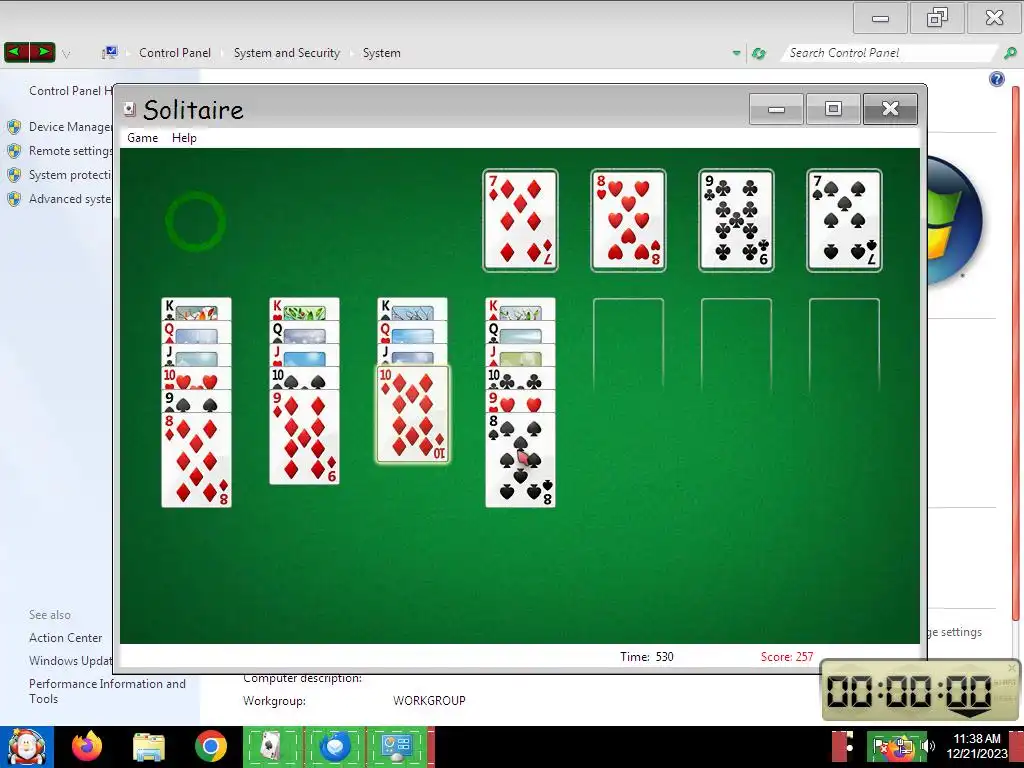Launch Chrome from the taskbar
The width and height of the screenshot is (1024, 768).
(x=210, y=746)
